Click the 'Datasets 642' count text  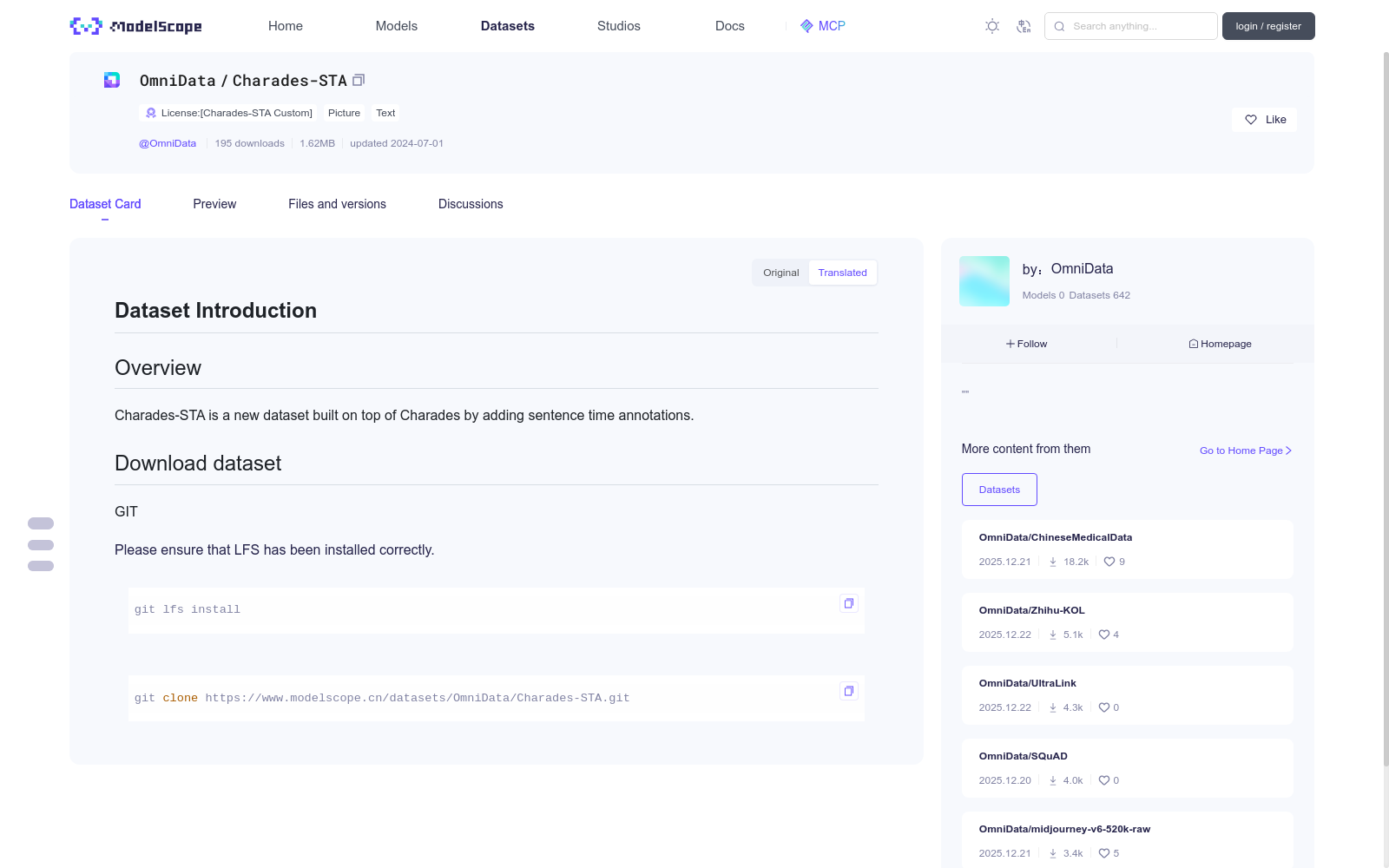(1100, 295)
